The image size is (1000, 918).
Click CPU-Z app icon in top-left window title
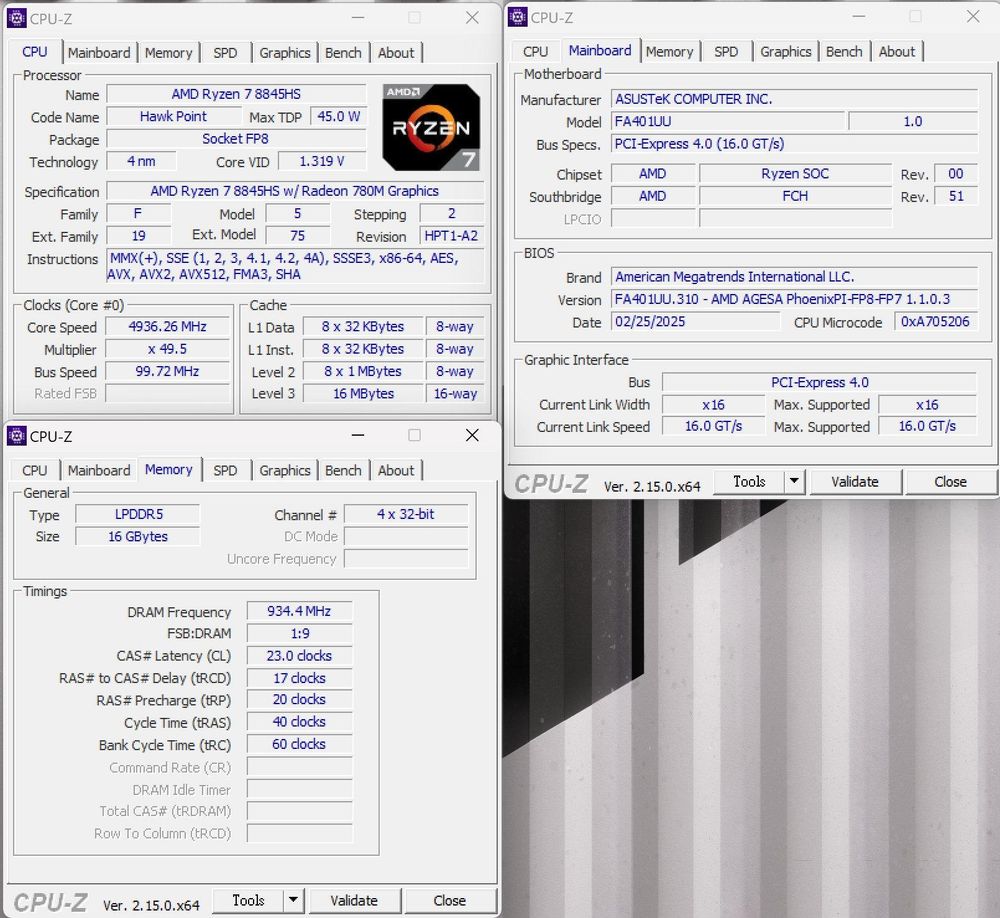[x=16, y=19]
